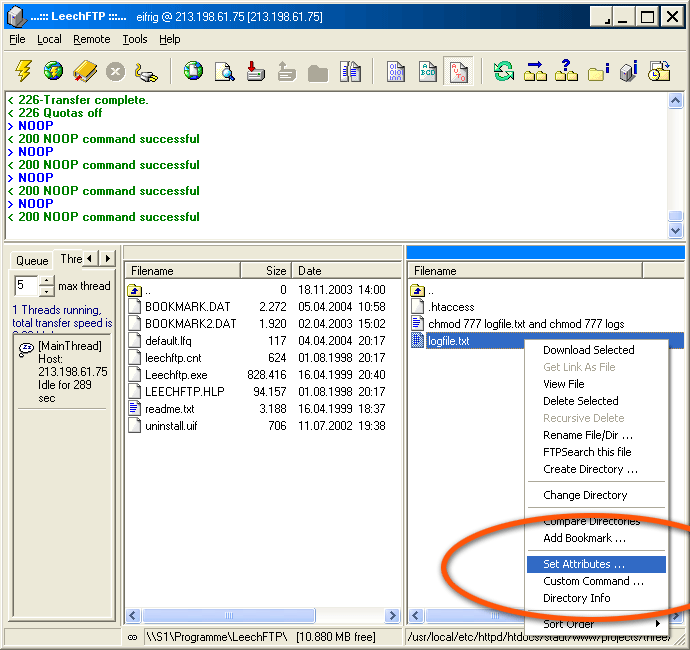Image resolution: width=690 pixels, height=650 pixels.
Task: Sort local list by Filename header
Action: tap(183, 271)
